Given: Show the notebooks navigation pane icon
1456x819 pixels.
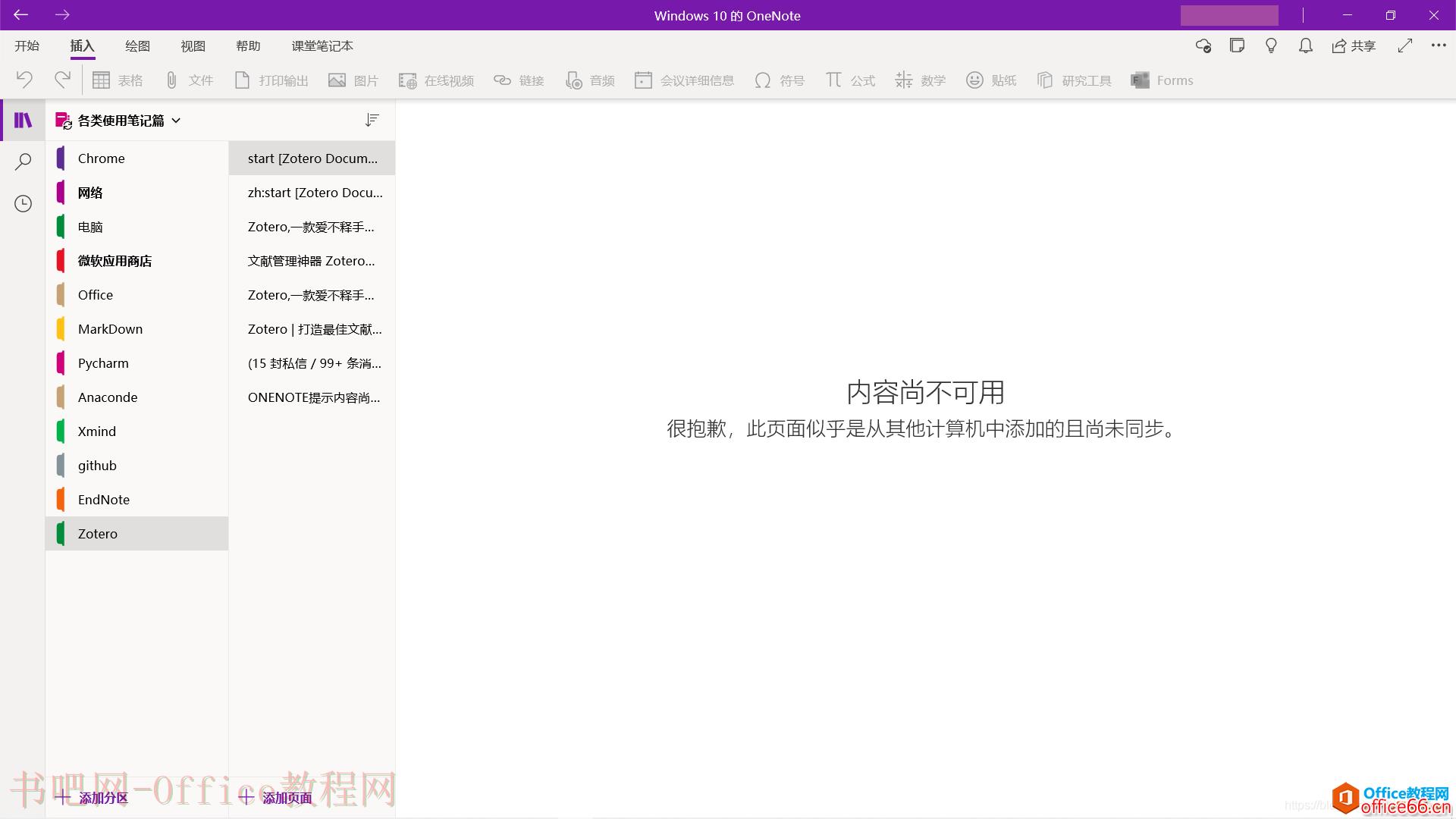Looking at the screenshot, I should pyautogui.click(x=23, y=120).
